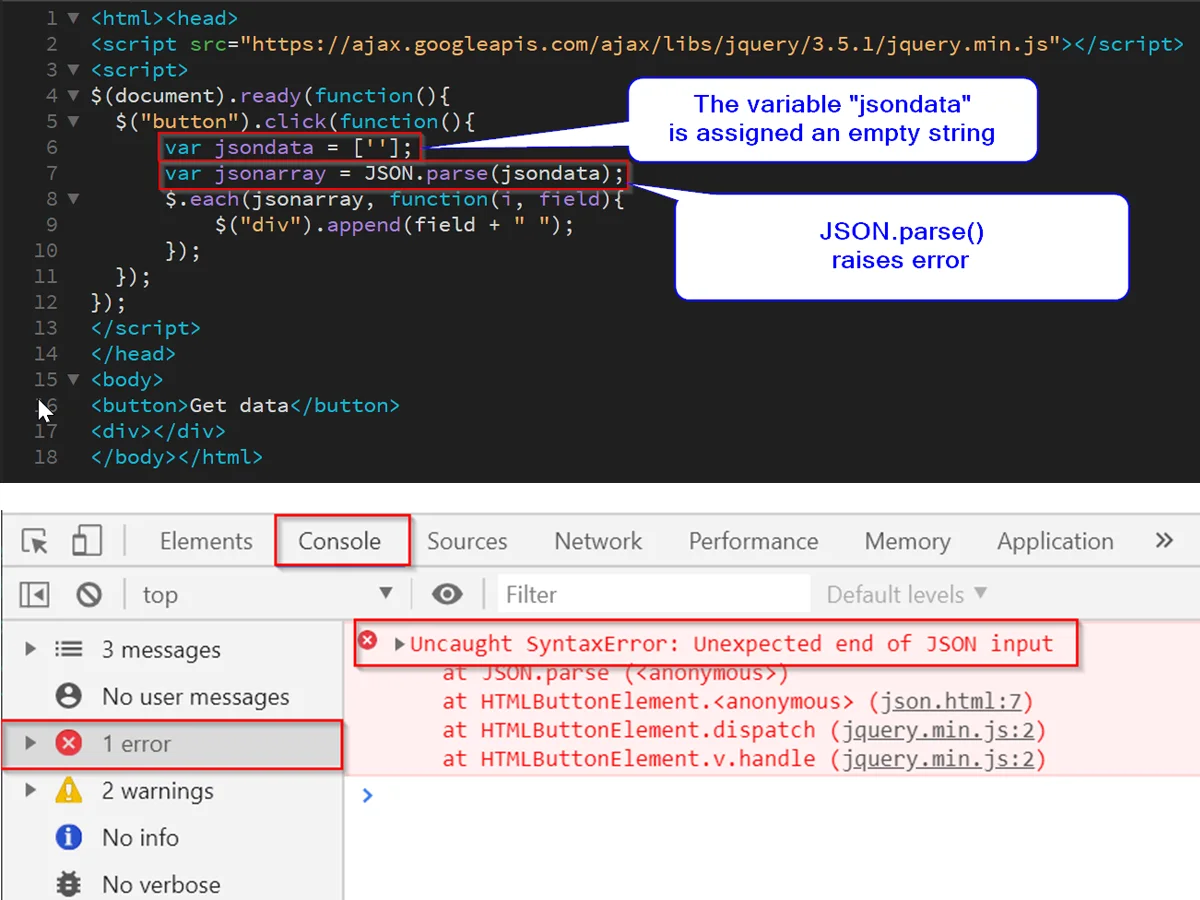Screen dimensions: 1200x900
Task: Click the error icon beside Uncaught SyntaxError
Action: [368, 640]
